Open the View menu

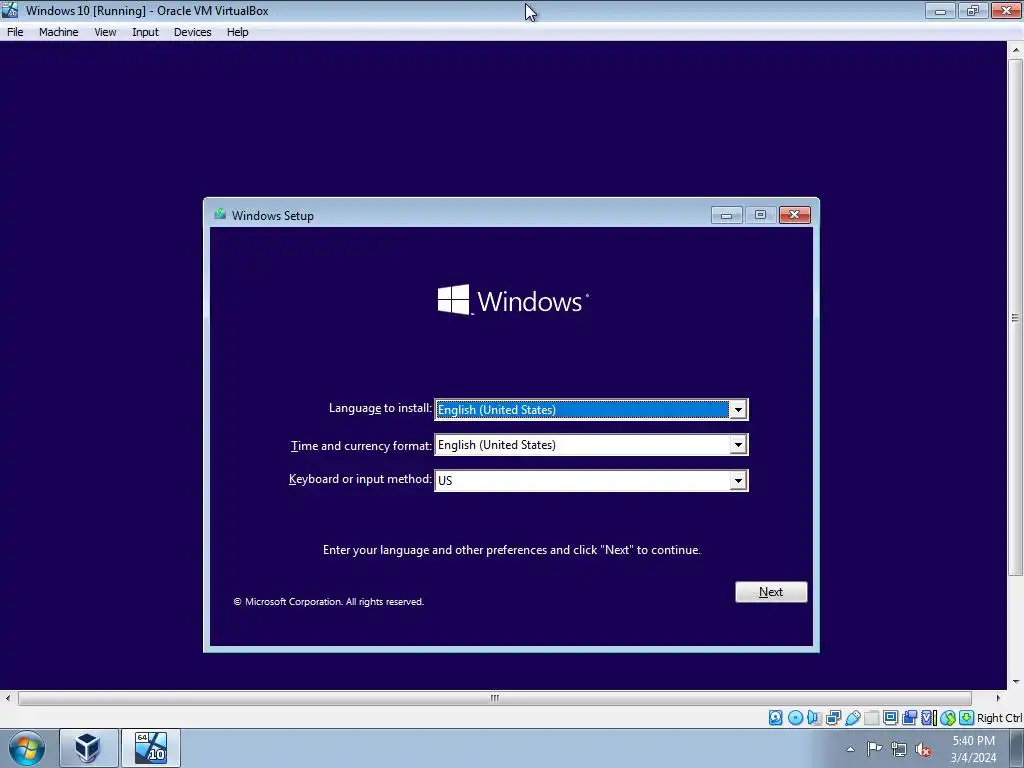pyautogui.click(x=105, y=32)
